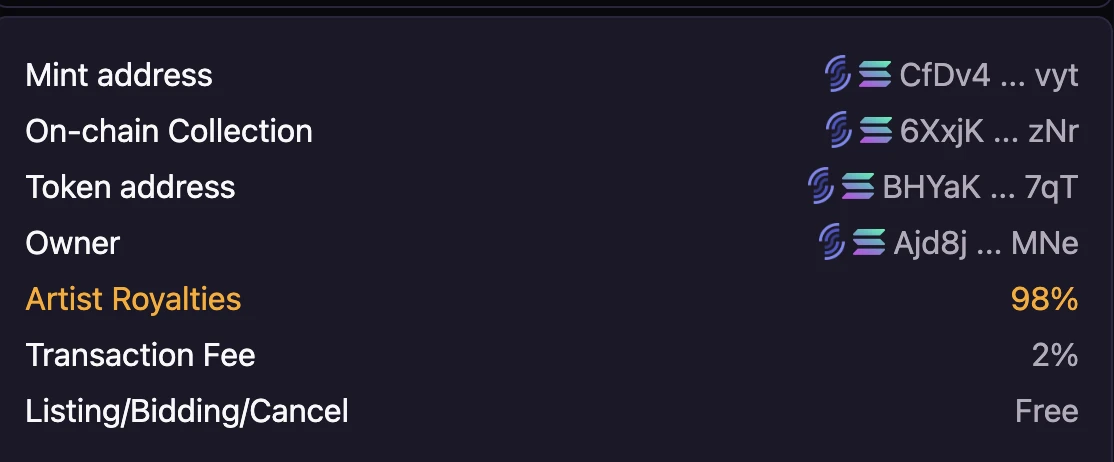
Task: Click the Solana logo icon beside CfDv4 address
Action: tap(875, 74)
